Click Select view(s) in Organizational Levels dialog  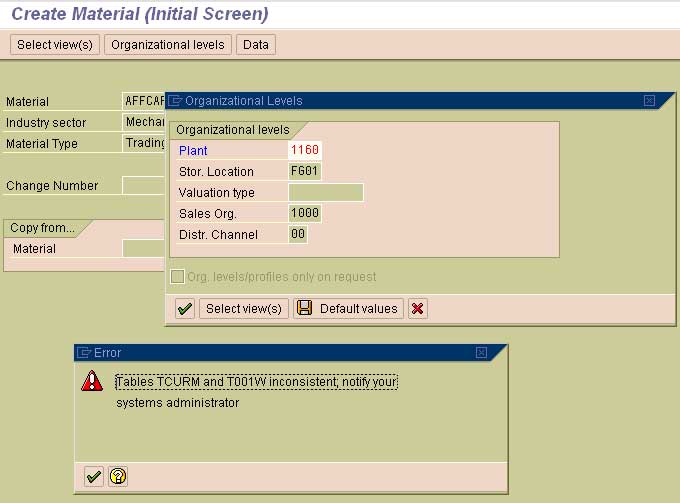244,309
